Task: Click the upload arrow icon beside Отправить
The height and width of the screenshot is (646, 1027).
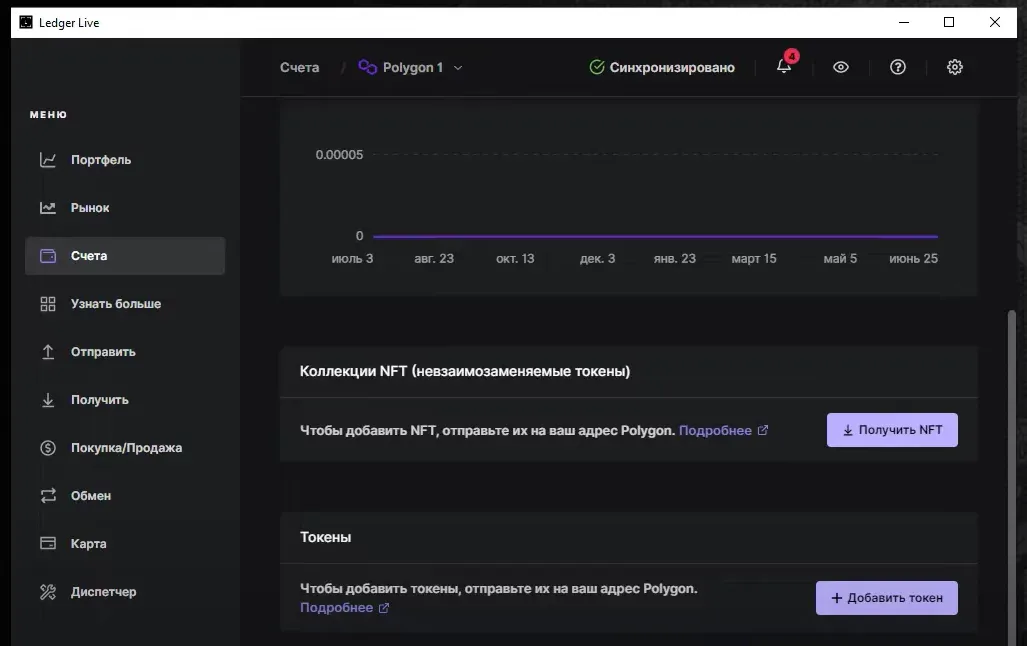Action: pyautogui.click(x=48, y=352)
